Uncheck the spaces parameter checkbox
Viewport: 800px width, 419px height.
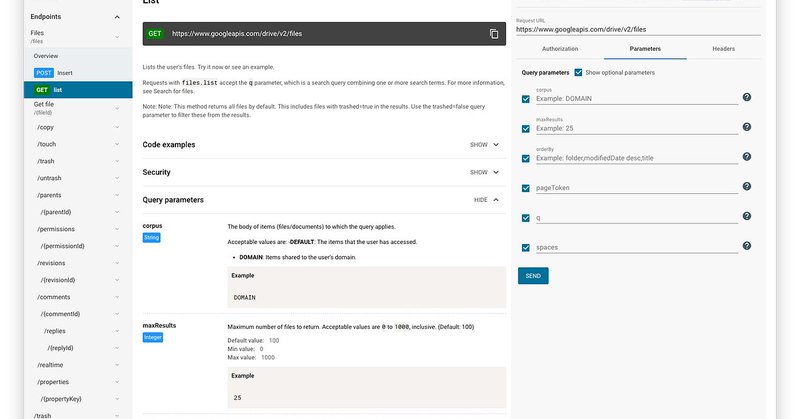526,248
